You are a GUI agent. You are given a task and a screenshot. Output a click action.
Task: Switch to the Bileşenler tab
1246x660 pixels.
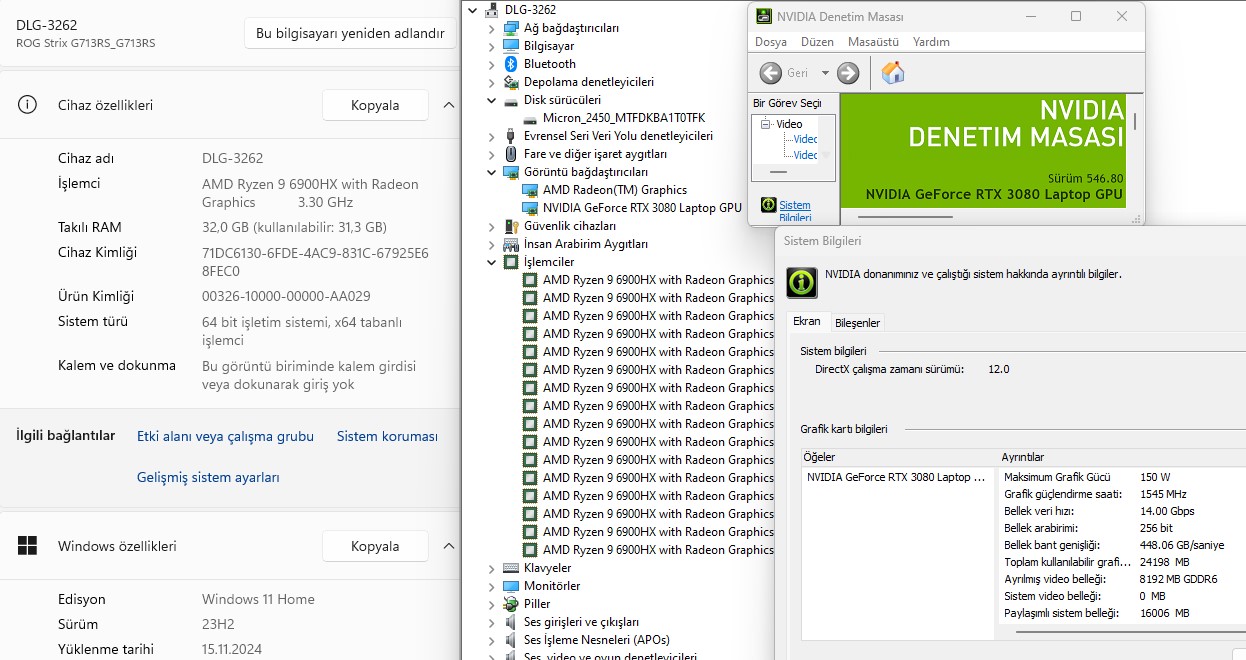[857, 323]
